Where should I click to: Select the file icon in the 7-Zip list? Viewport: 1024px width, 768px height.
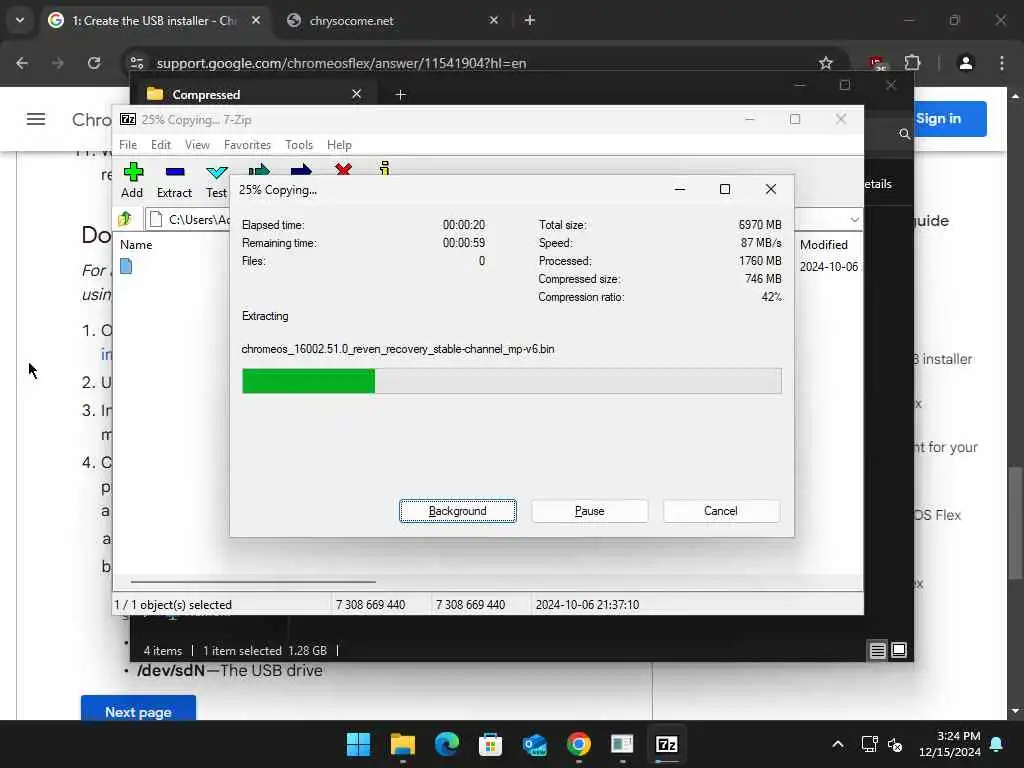click(126, 266)
